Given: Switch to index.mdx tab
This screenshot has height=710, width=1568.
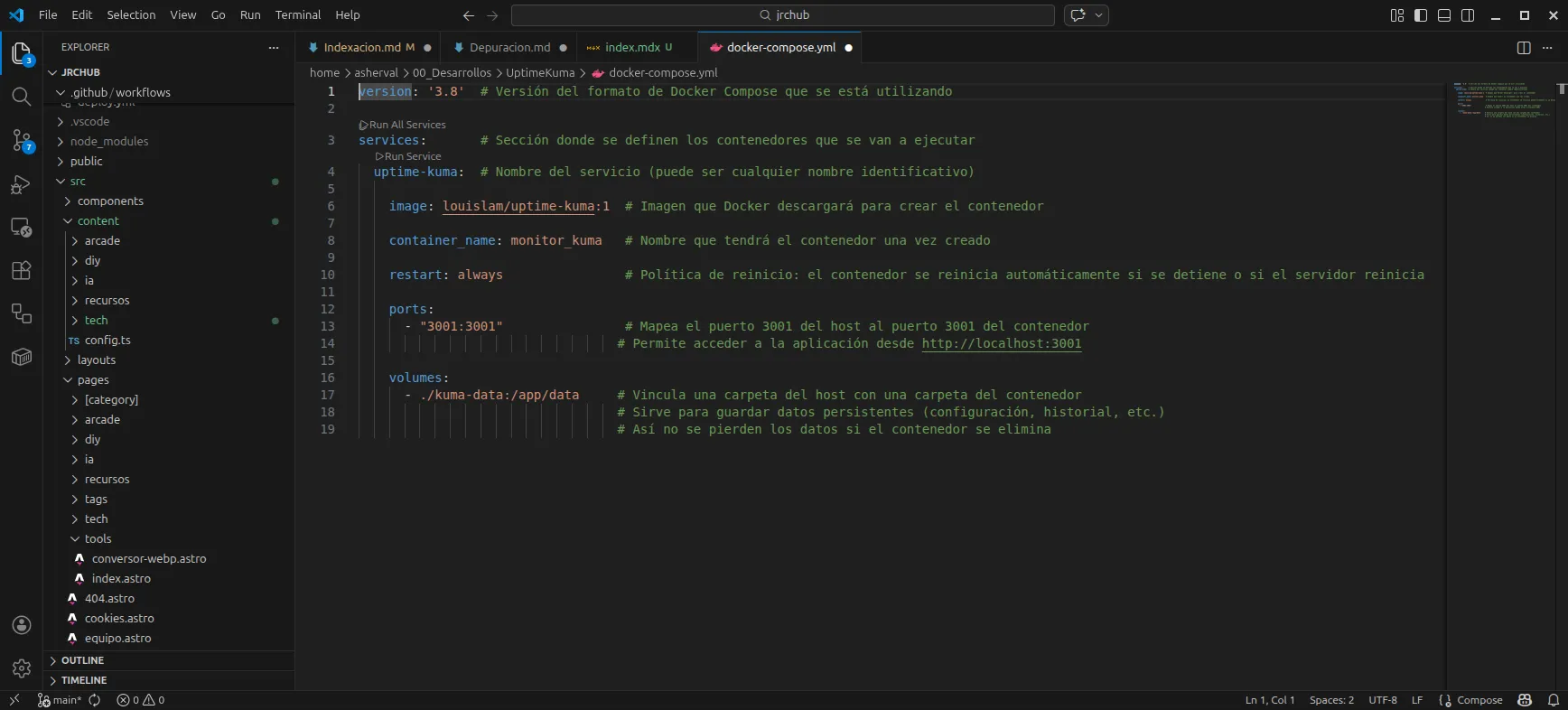Looking at the screenshot, I should [x=632, y=48].
